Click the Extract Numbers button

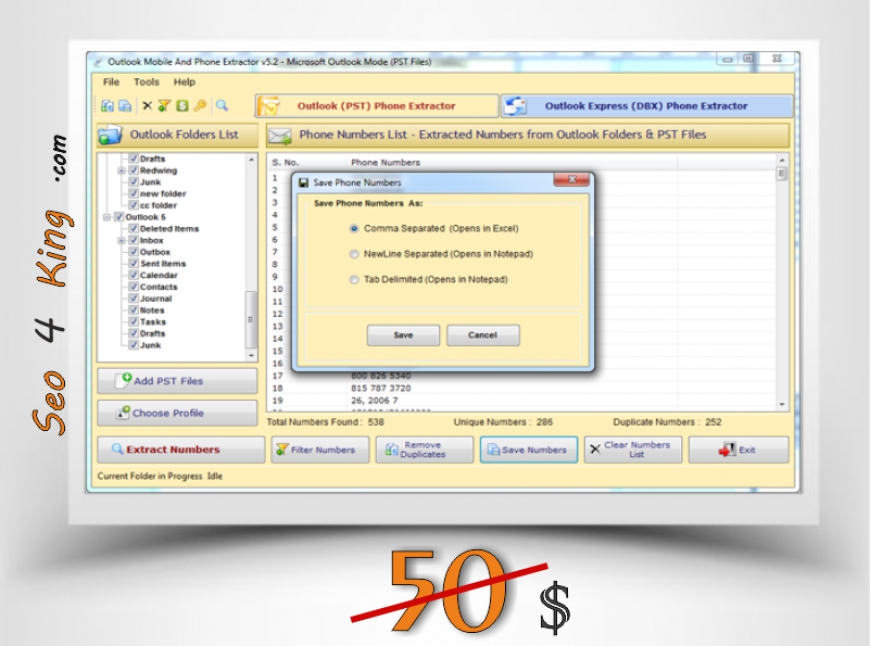pyautogui.click(x=181, y=450)
